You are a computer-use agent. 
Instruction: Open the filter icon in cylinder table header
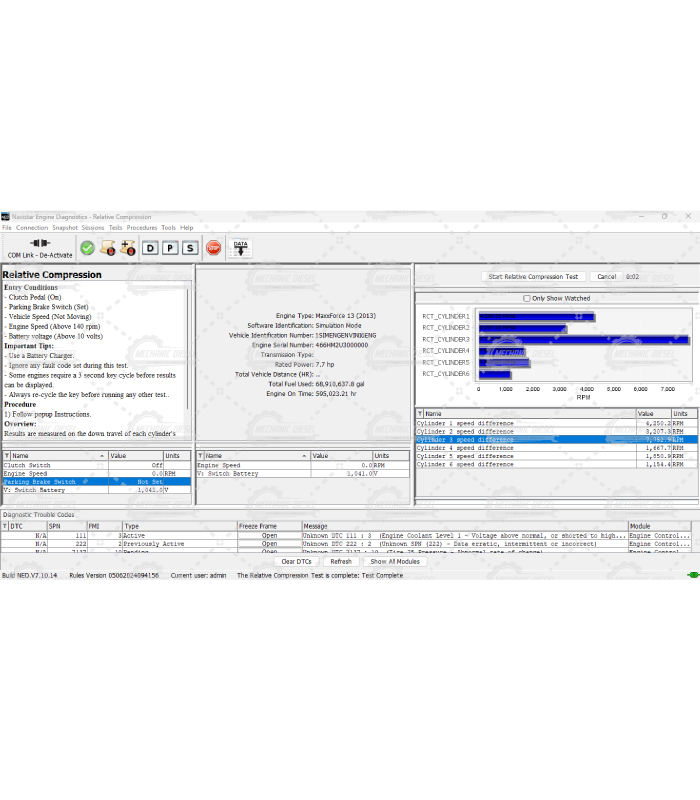420,413
